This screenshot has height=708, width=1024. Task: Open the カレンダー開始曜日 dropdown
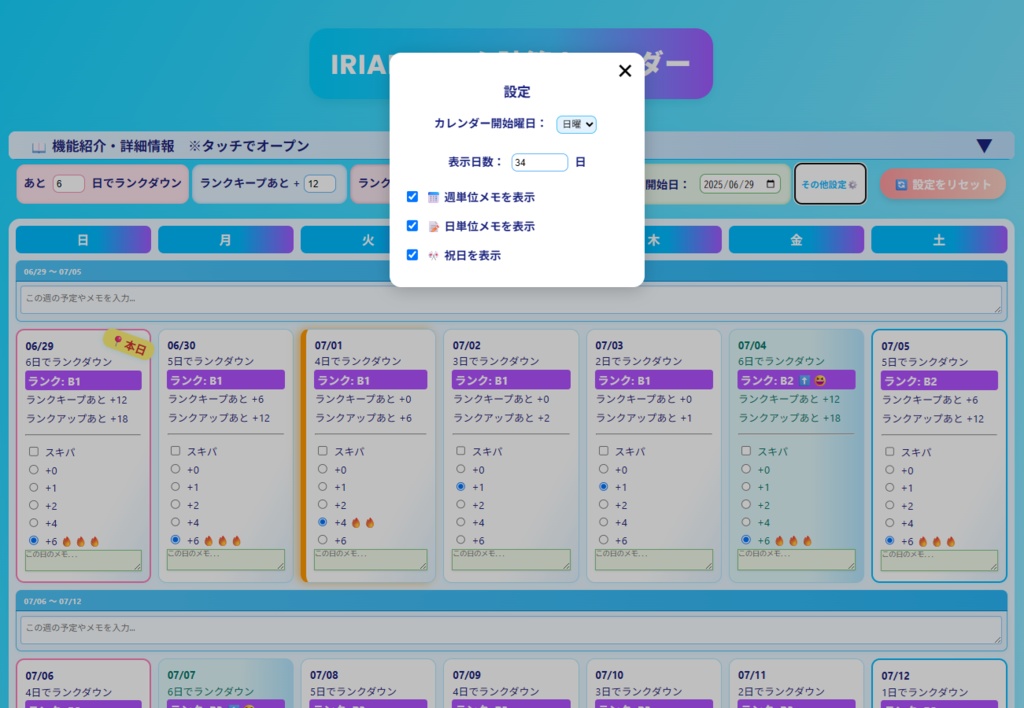pyautogui.click(x=576, y=124)
